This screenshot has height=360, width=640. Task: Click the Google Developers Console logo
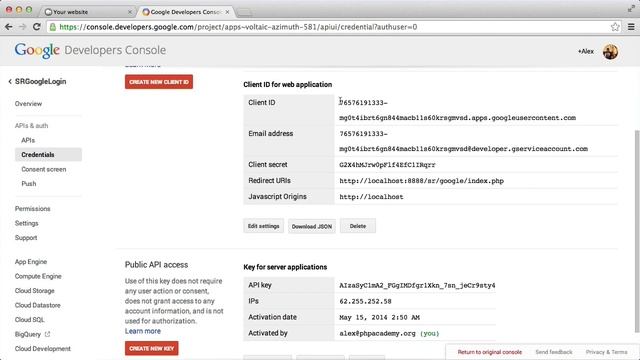point(90,50)
